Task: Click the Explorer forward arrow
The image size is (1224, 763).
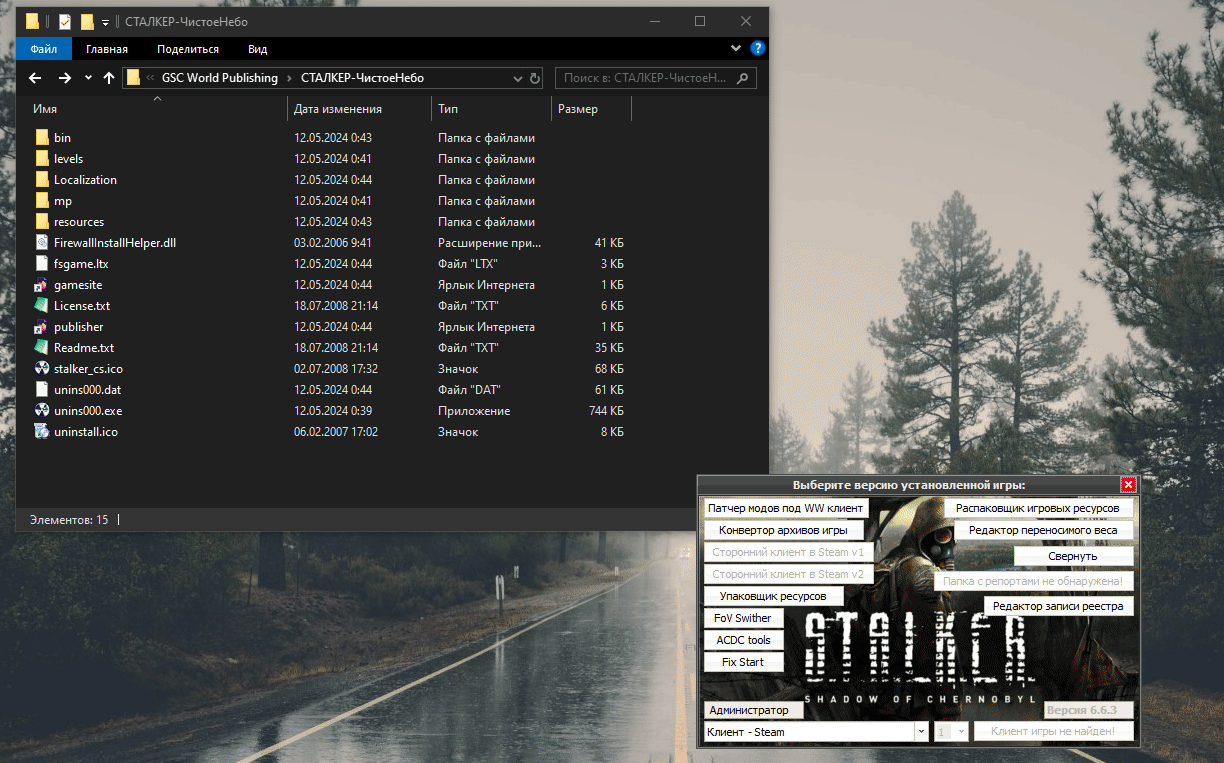Action: 65,78
